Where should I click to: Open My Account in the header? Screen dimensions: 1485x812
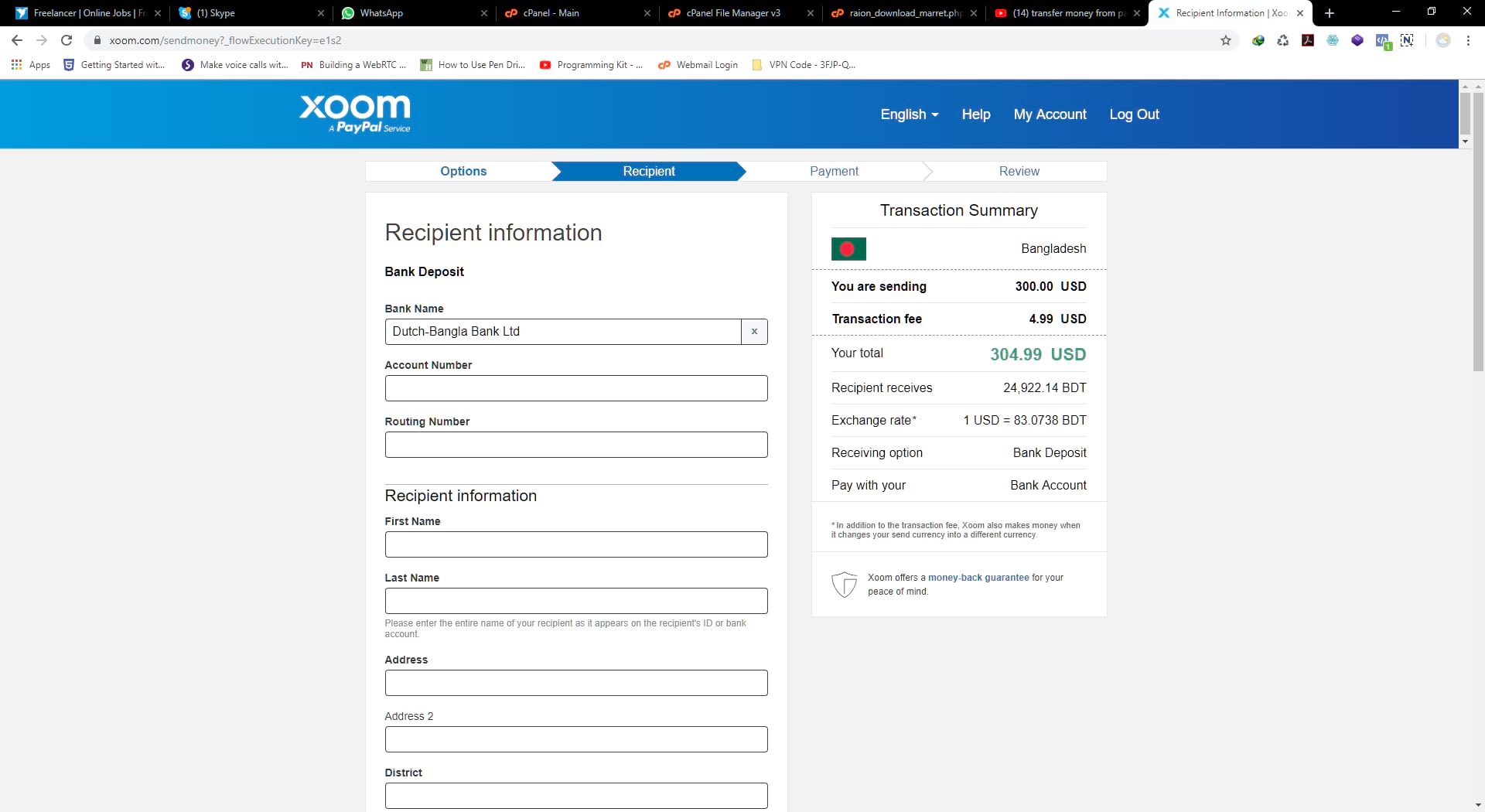pyautogui.click(x=1050, y=114)
